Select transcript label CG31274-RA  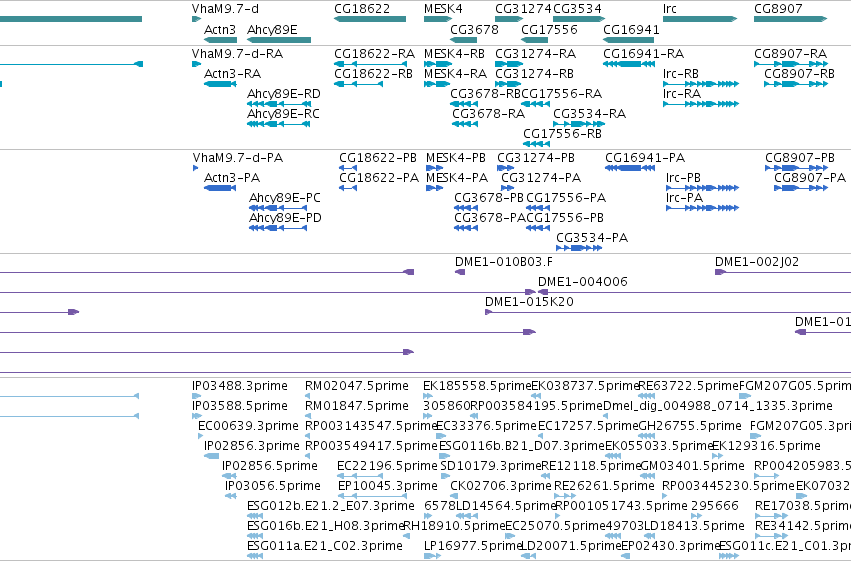[535, 54]
